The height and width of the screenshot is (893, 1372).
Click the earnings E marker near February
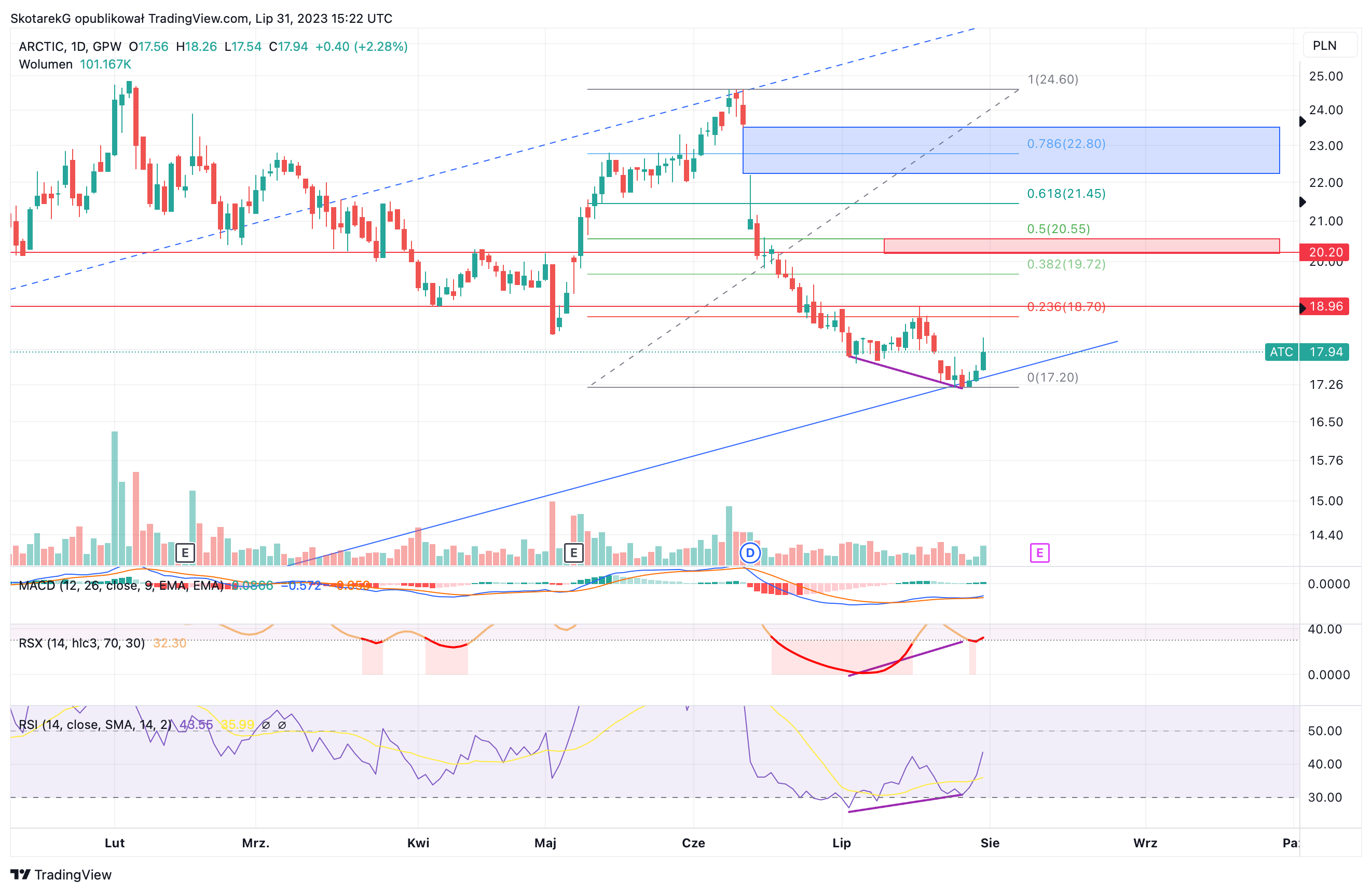[x=185, y=553]
